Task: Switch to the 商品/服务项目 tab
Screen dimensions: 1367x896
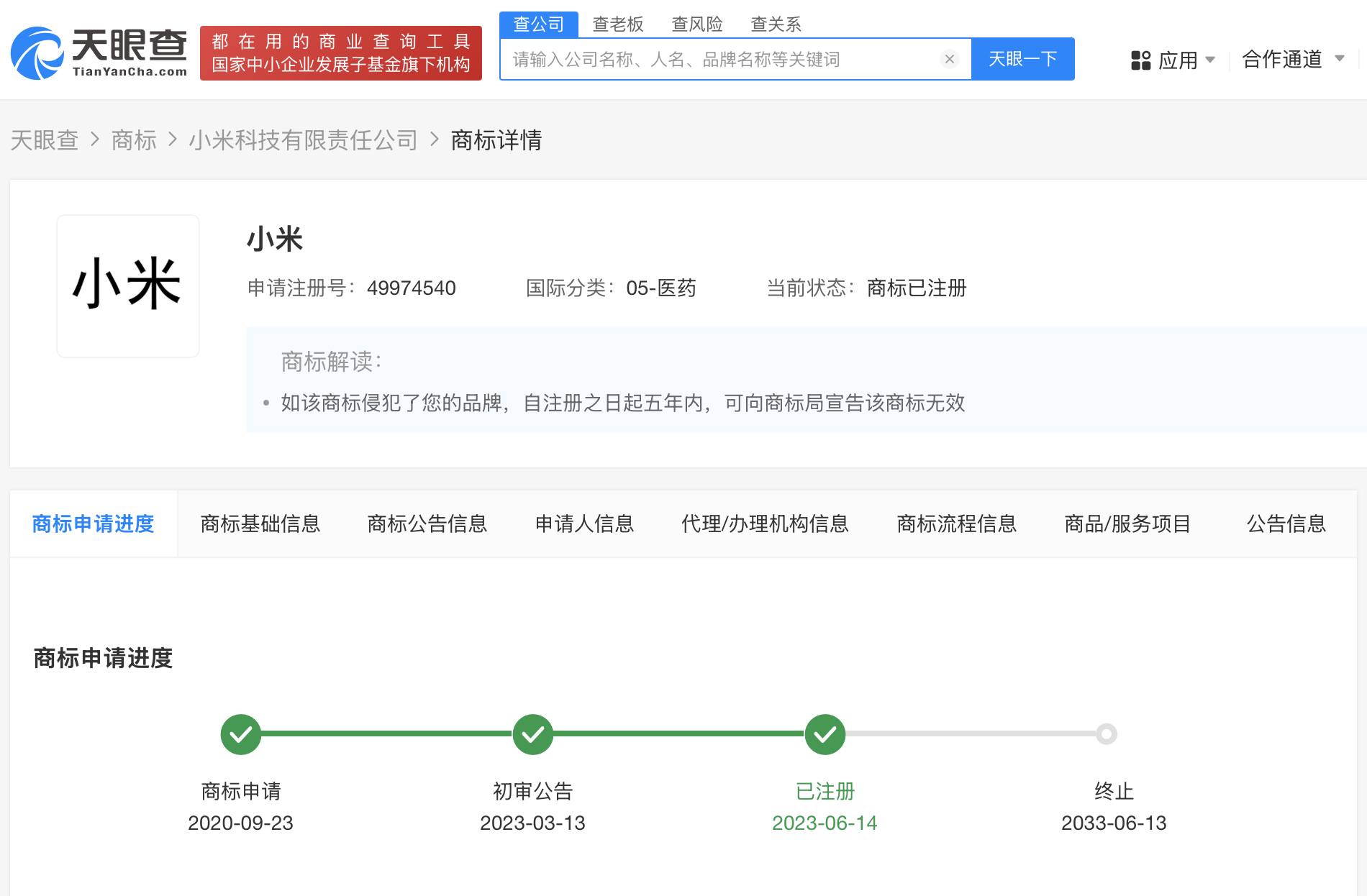Action: click(1126, 524)
